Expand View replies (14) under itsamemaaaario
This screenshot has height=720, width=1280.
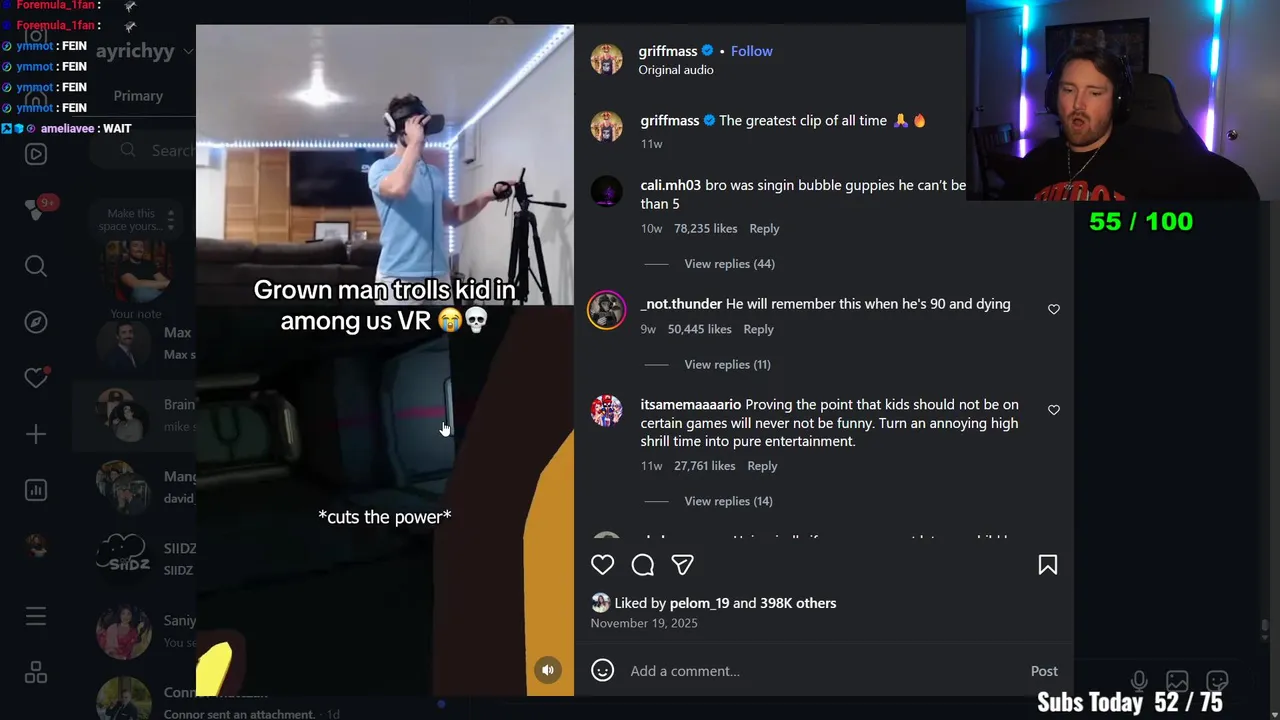pyautogui.click(x=728, y=501)
